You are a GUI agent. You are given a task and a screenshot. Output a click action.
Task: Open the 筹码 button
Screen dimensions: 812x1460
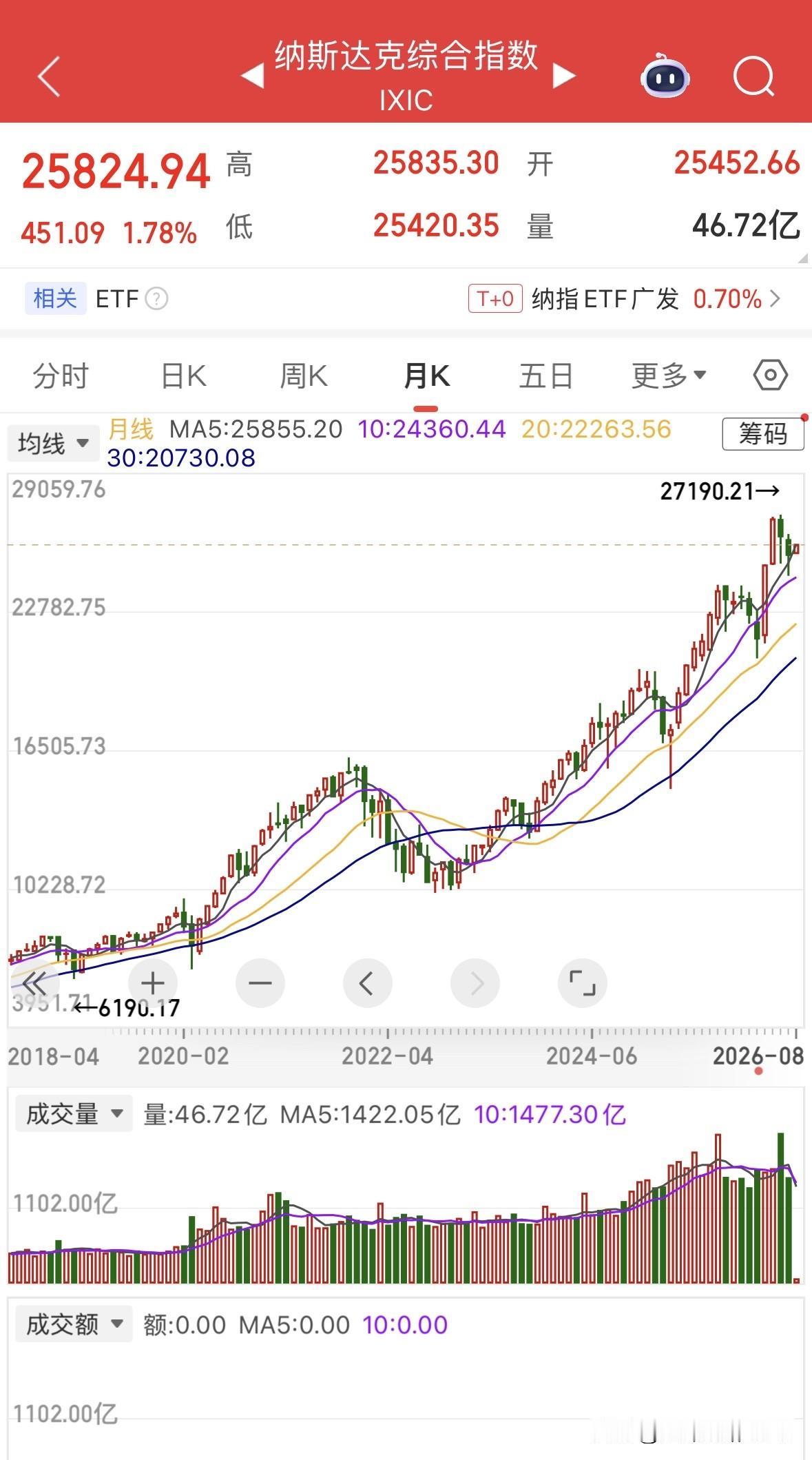coord(762,434)
